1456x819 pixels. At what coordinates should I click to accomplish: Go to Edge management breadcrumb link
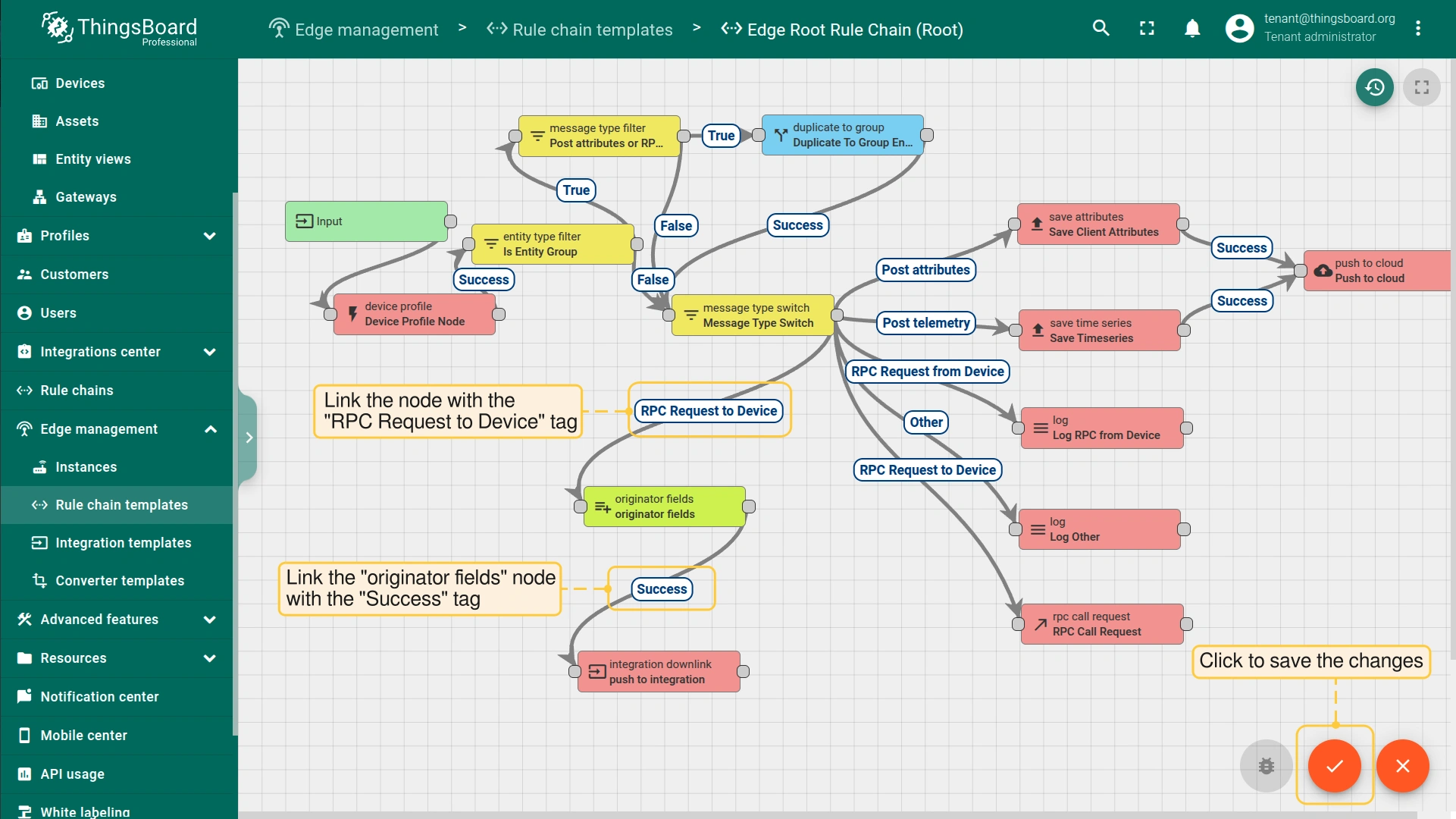point(366,30)
